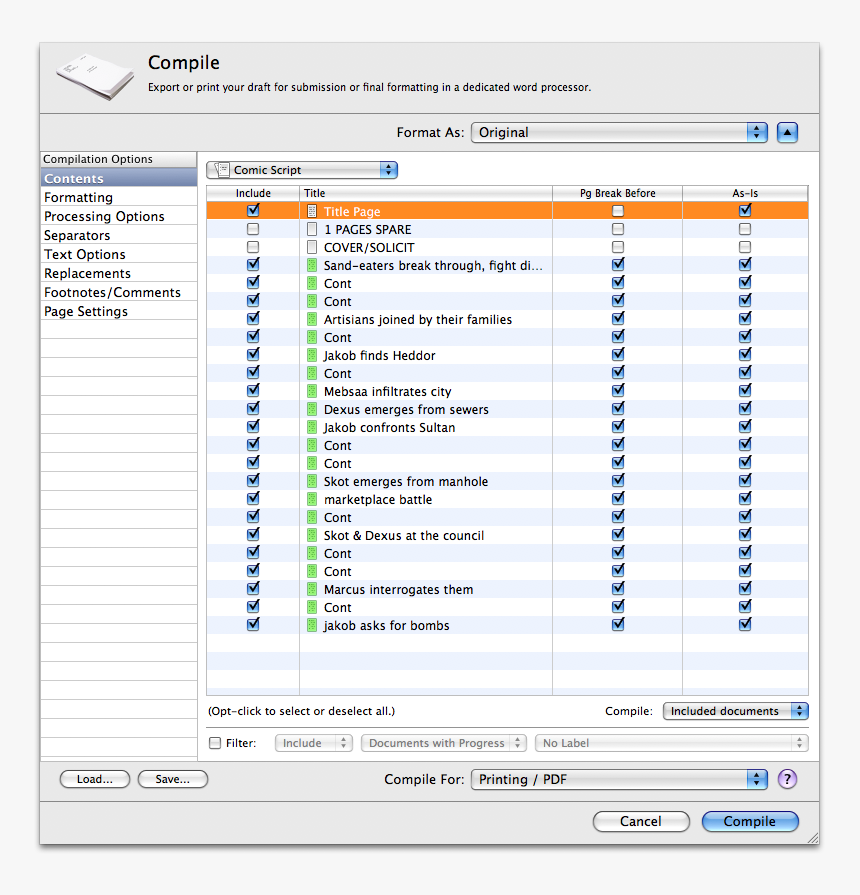Click the Load button
860x895 pixels.
tap(94, 779)
